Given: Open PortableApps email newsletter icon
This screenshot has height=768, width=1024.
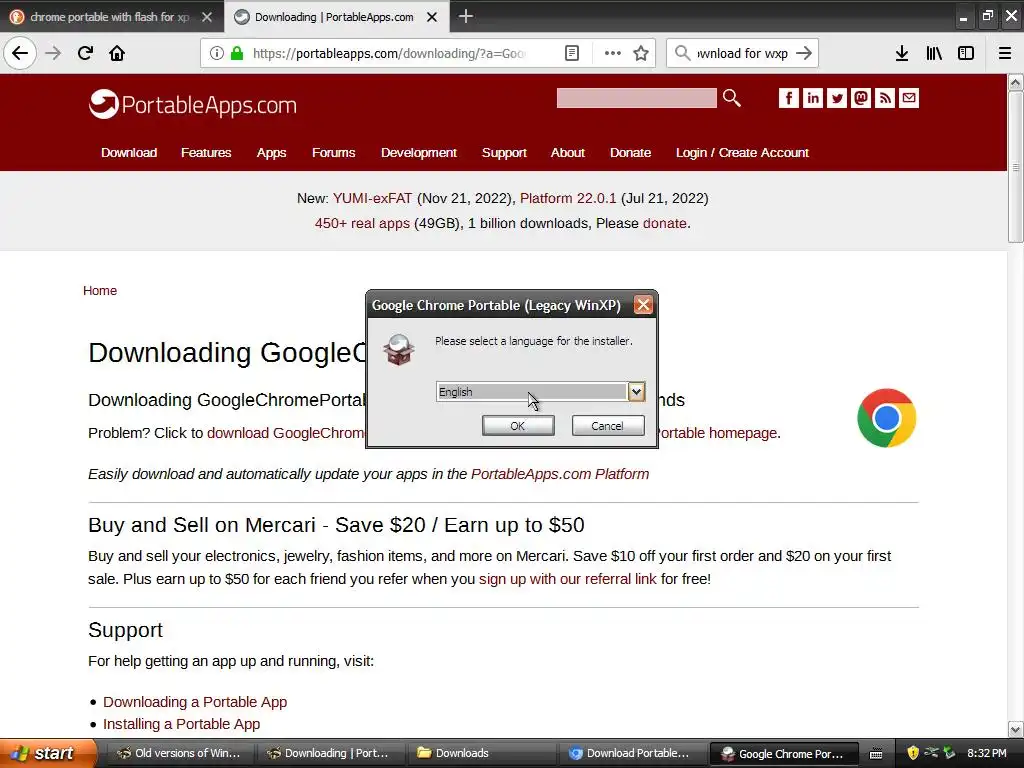Looking at the screenshot, I should pyautogui.click(x=909, y=98).
